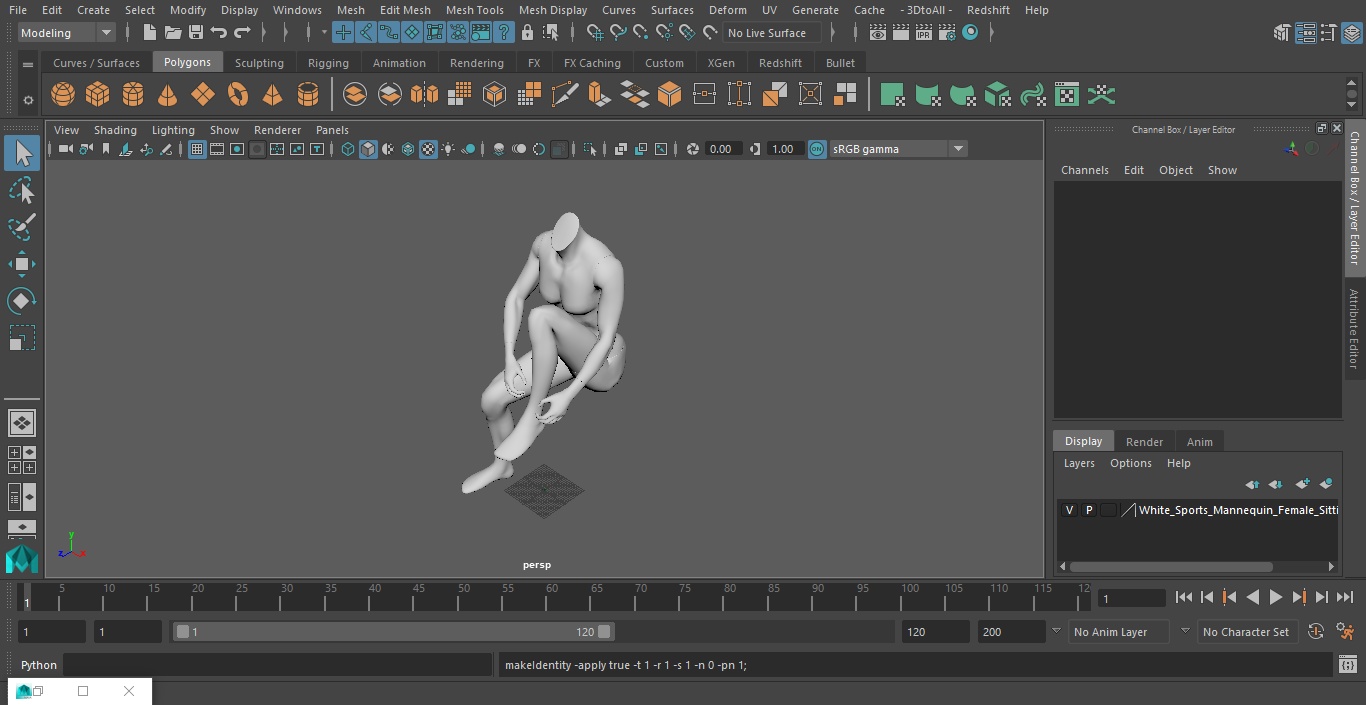Click the layer list horizontal scrollbar
Viewport: 1366px width, 705px height.
coord(1172,566)
